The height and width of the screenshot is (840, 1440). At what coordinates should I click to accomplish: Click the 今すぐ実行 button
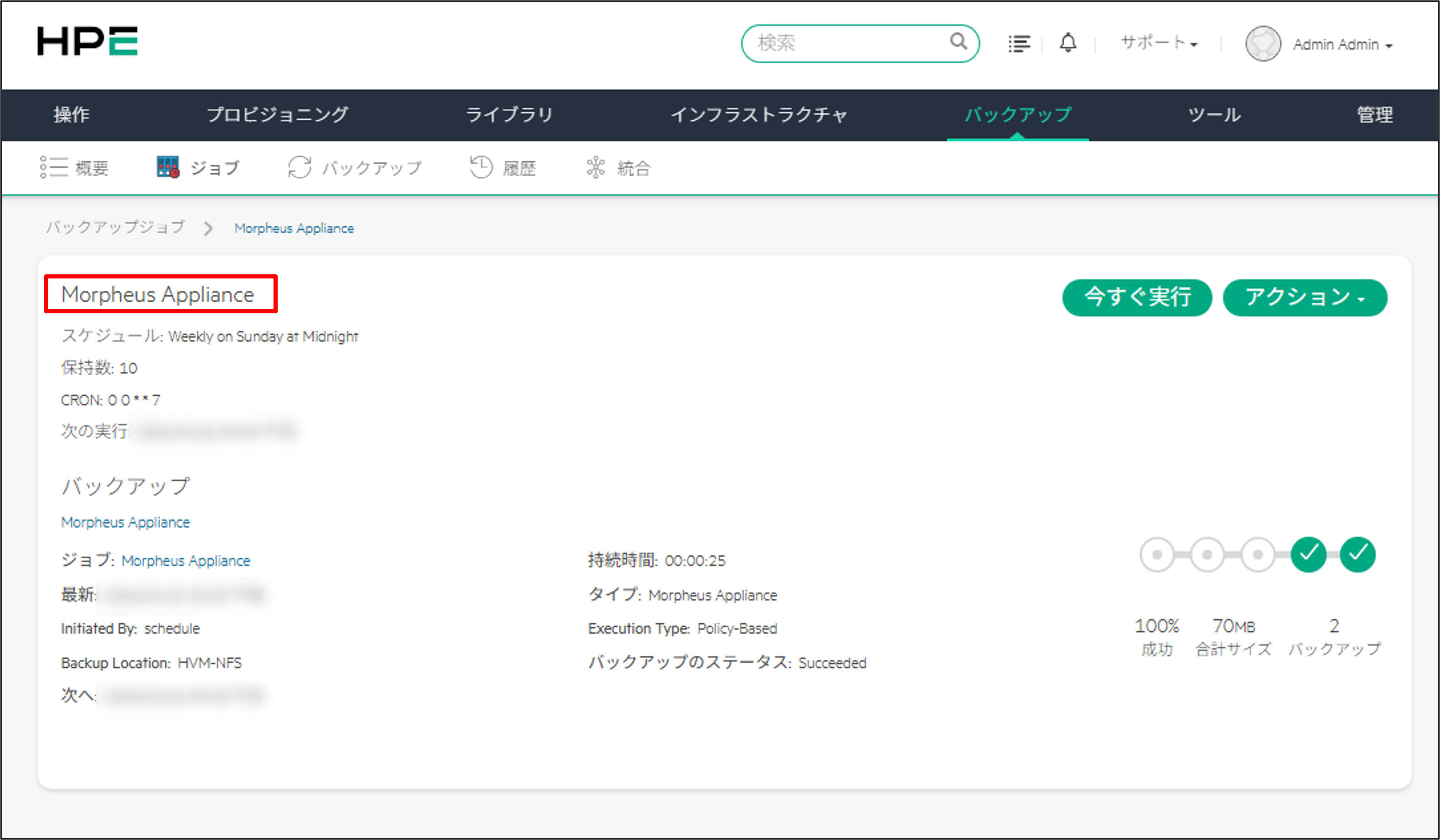[1137, 297]
